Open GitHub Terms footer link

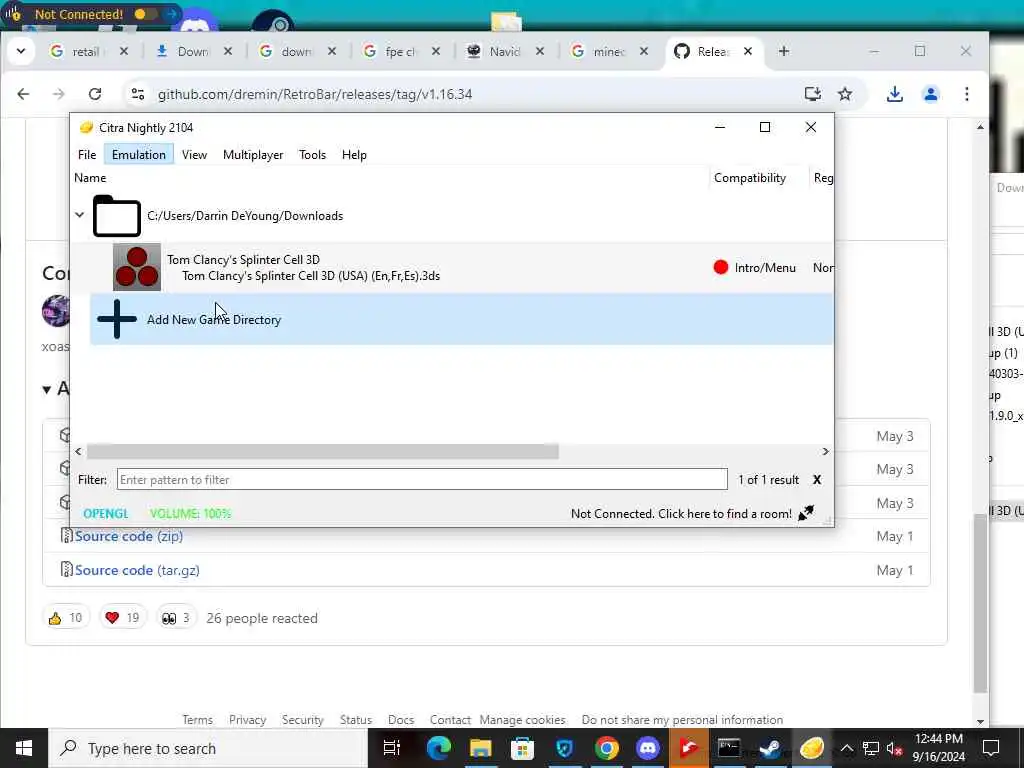(197, 720)
